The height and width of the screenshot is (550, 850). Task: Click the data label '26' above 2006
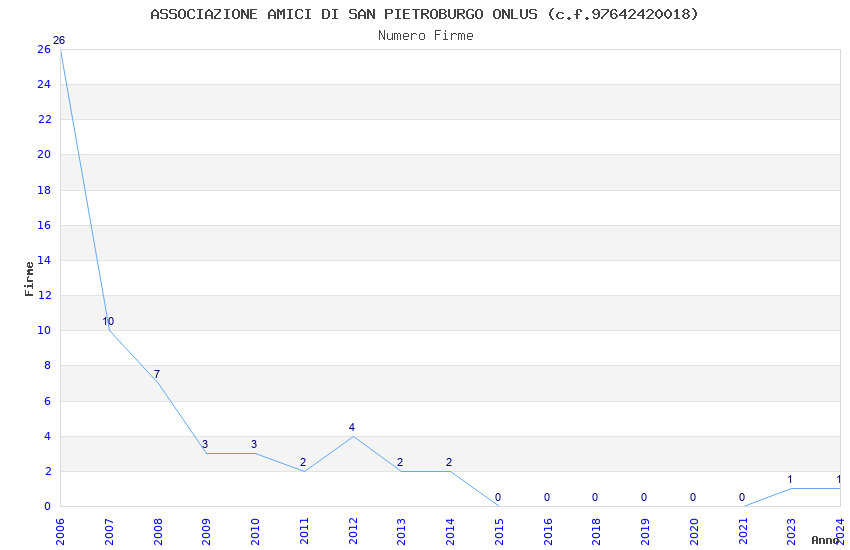(x=59, y=40)
